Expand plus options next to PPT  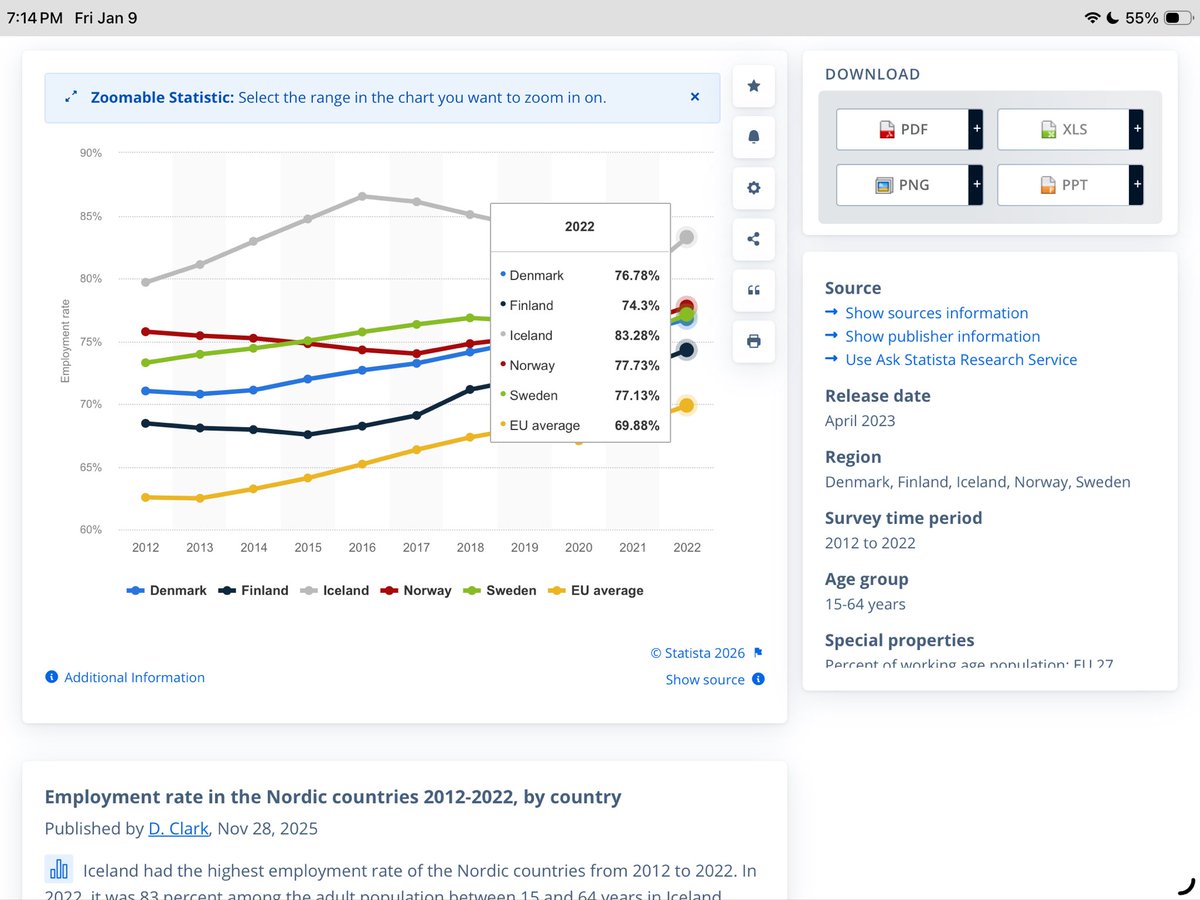click(x=1137, y=185)
